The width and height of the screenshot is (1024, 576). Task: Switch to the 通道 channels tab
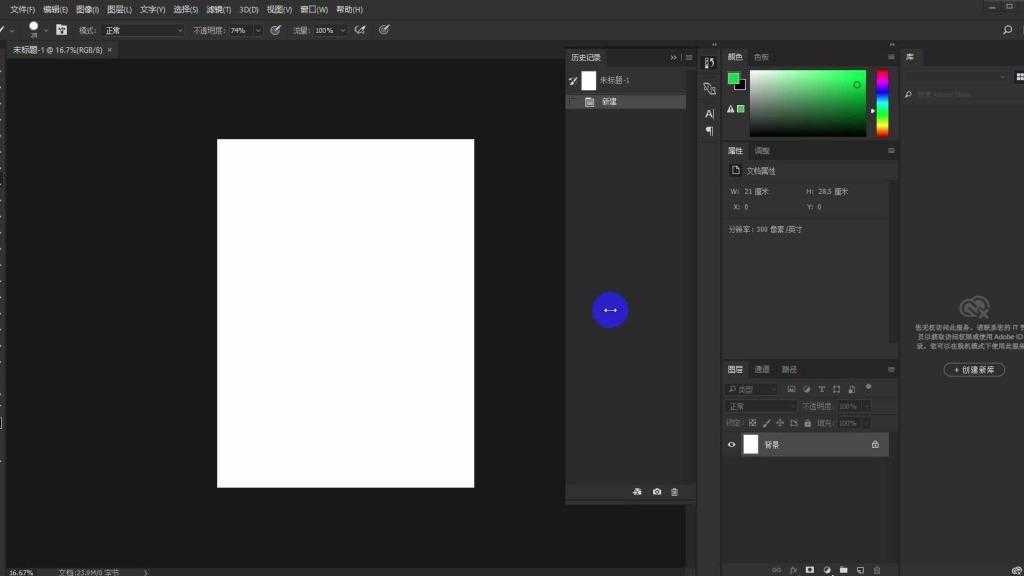coord(762,369)
